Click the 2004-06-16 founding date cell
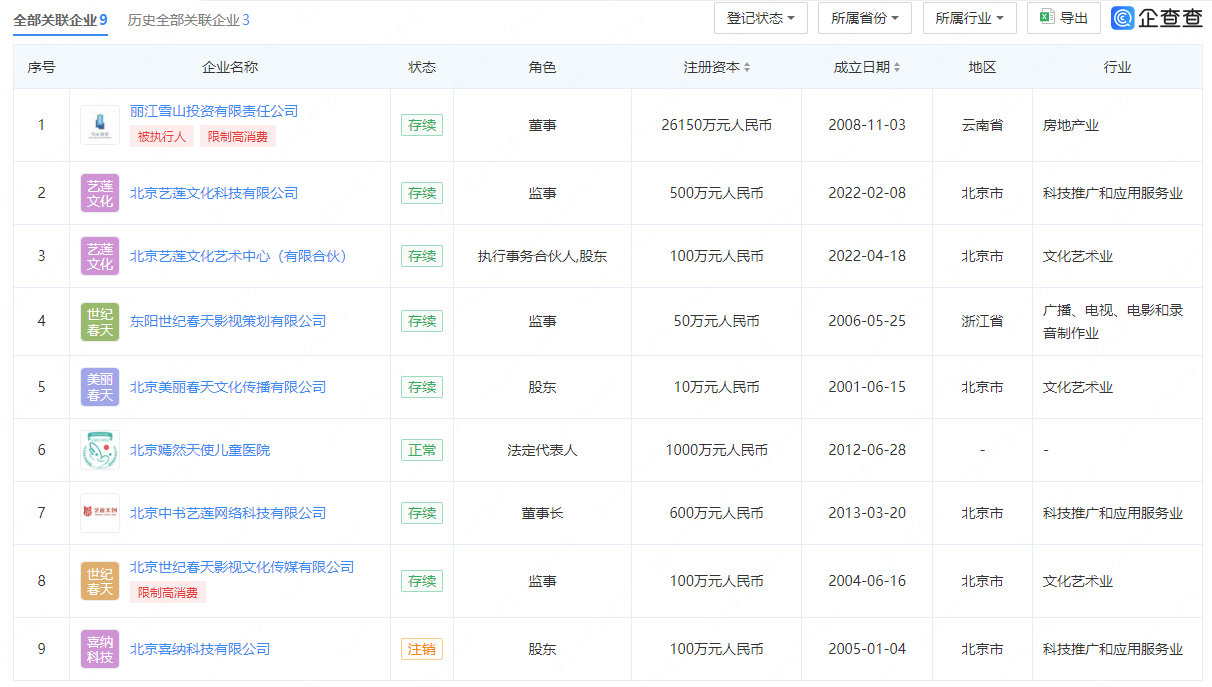The height and width of the screenshot is (687, 1212). [867, 581]
